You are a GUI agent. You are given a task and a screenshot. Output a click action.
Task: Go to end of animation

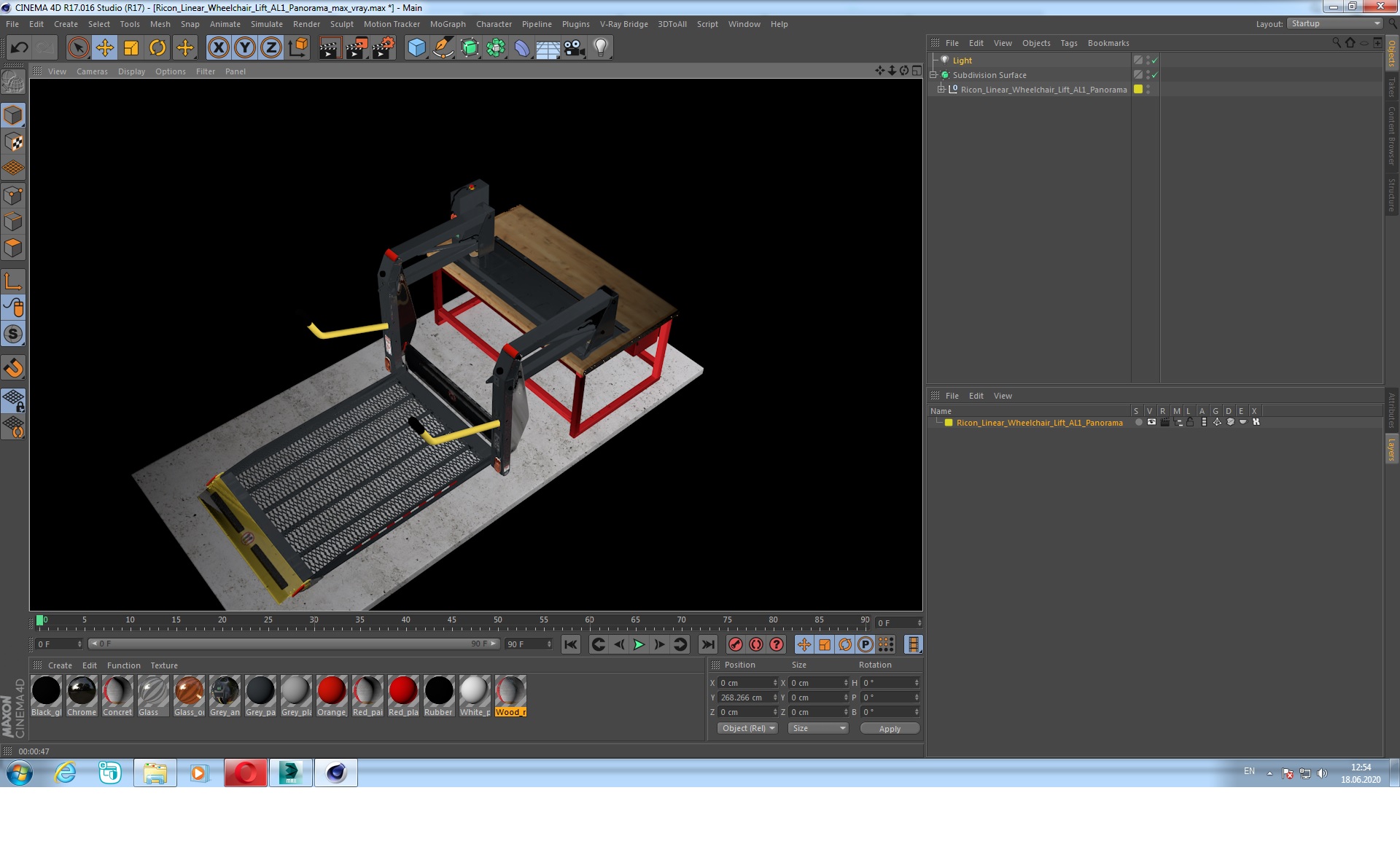[x=708, y=644]
